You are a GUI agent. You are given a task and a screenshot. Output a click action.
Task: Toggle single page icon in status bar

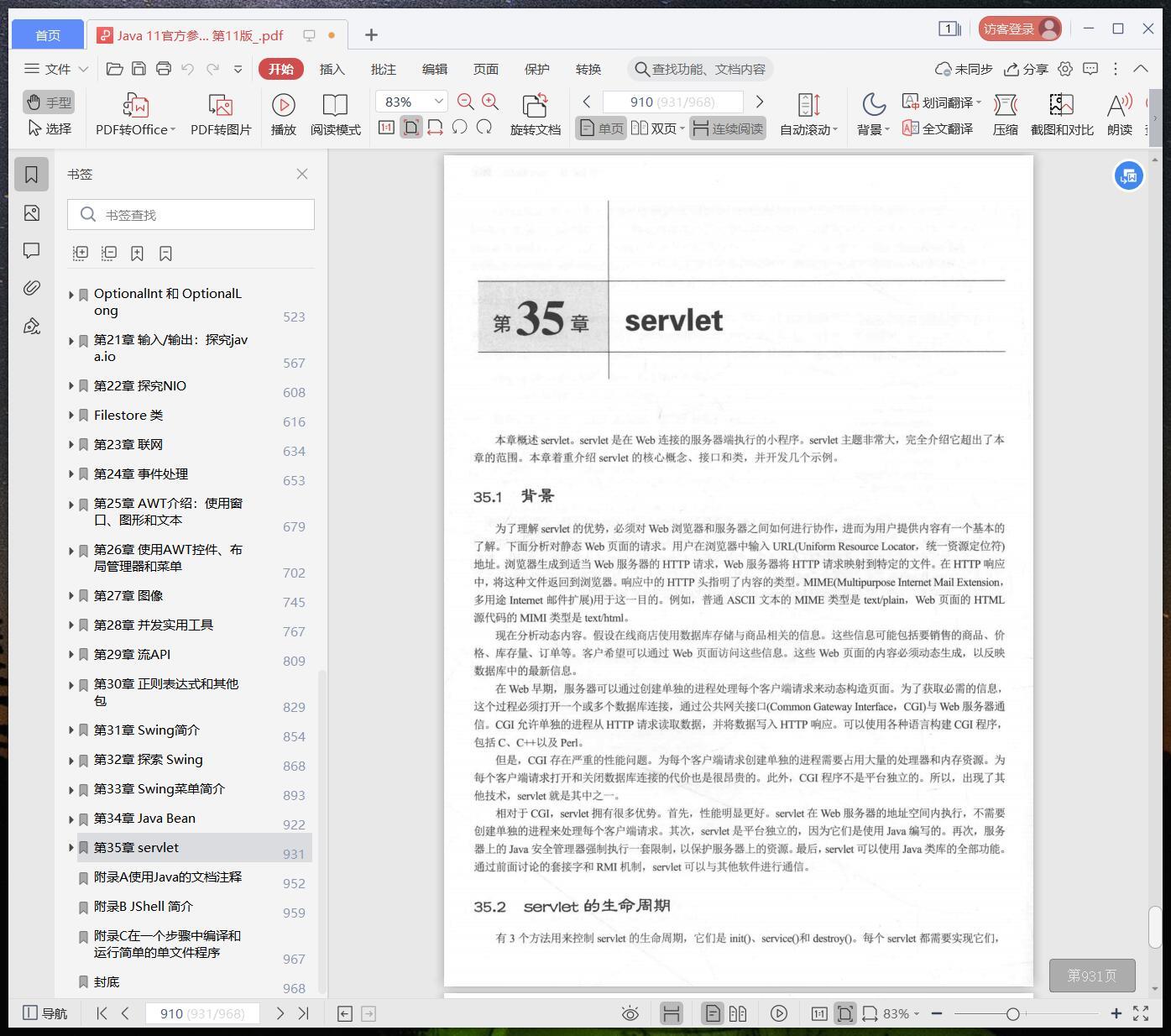[712, 1013]
